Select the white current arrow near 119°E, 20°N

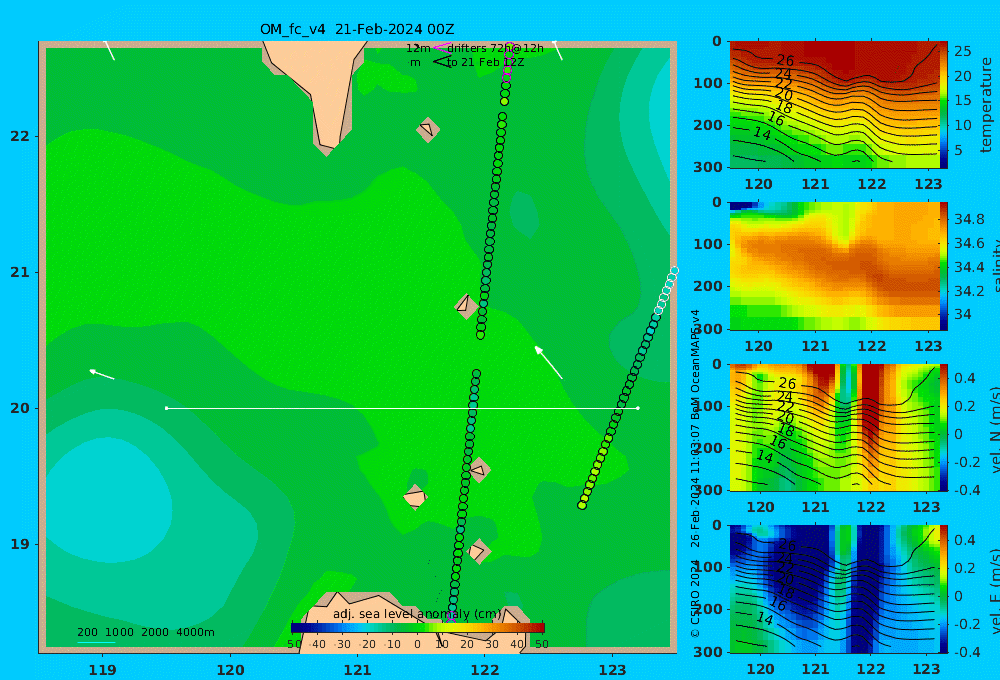[101, 374]
